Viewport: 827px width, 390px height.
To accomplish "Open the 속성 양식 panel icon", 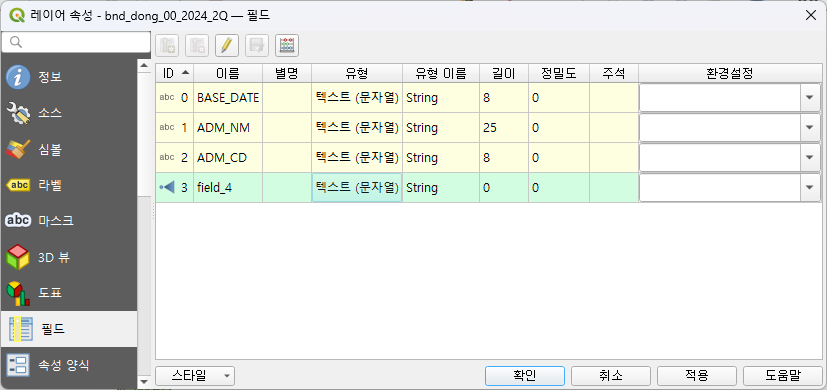I will click(18, 365).
